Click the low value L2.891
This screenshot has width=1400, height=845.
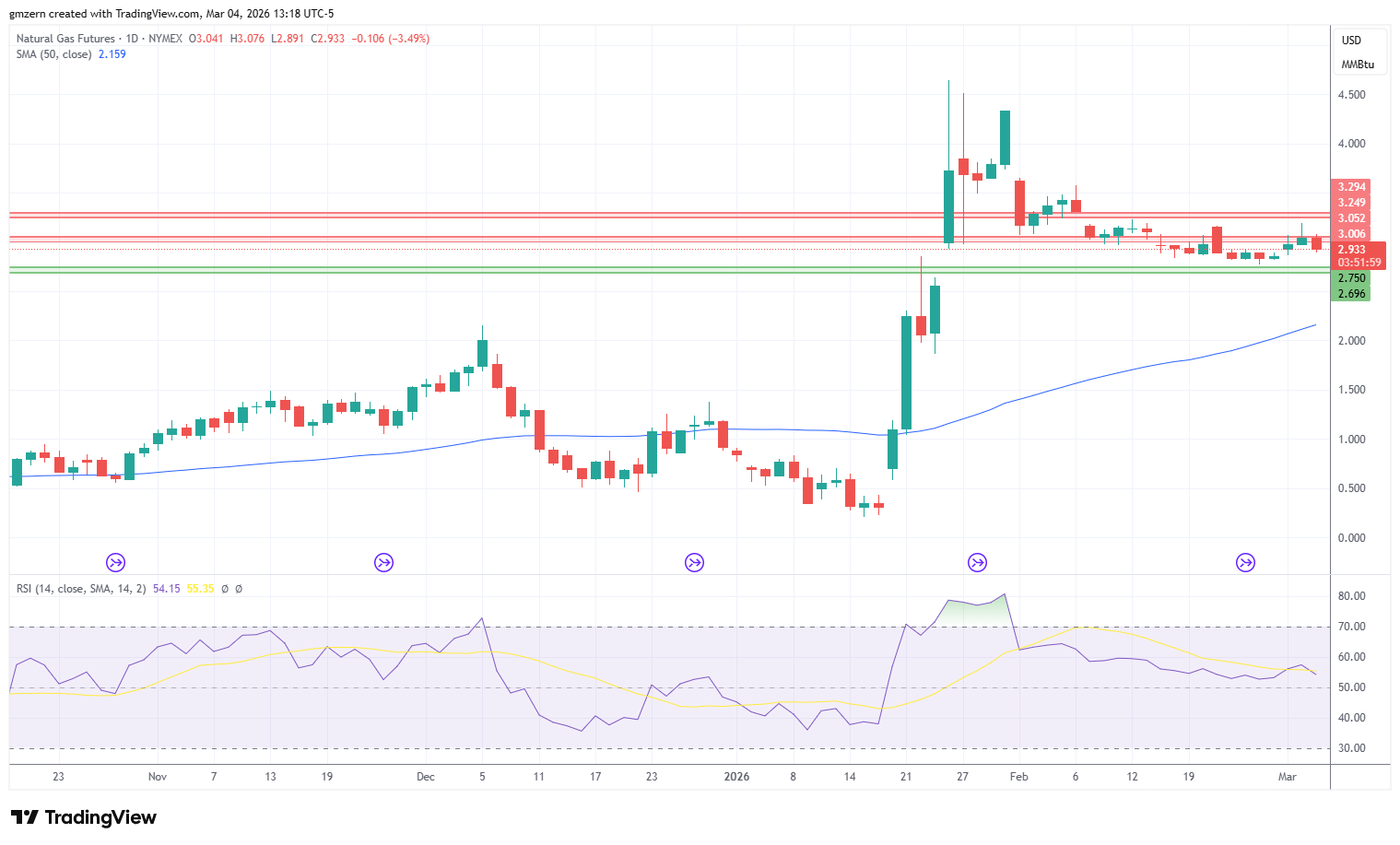(x=288, y=39)
